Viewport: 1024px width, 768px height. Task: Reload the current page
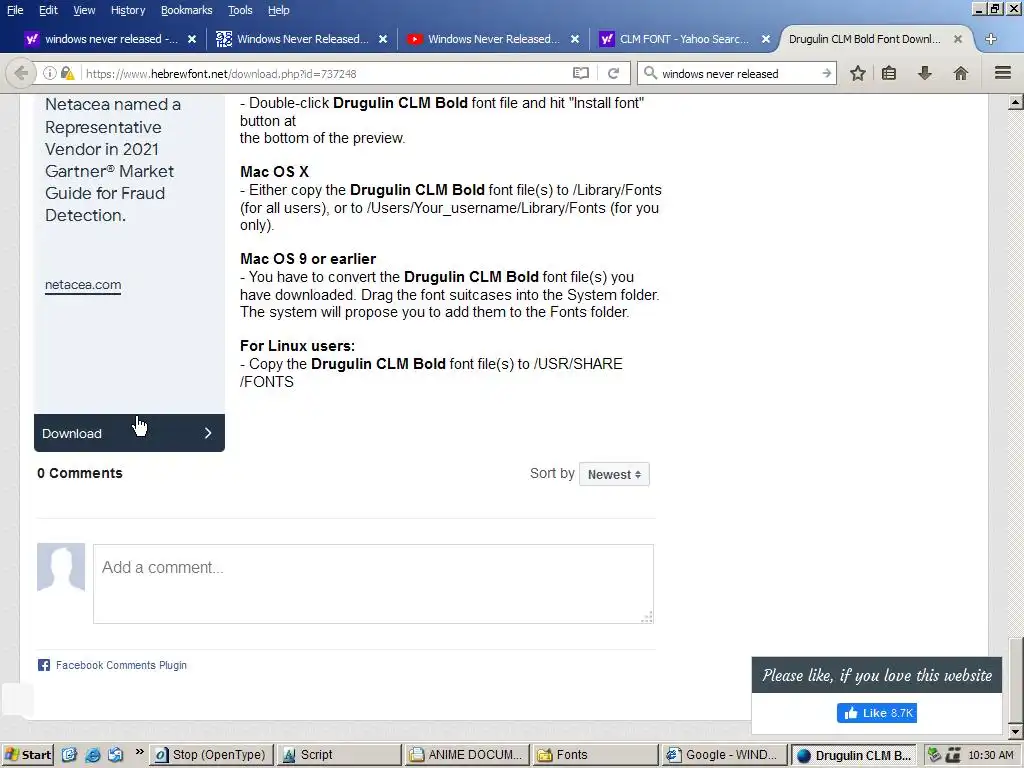[613, 73]
